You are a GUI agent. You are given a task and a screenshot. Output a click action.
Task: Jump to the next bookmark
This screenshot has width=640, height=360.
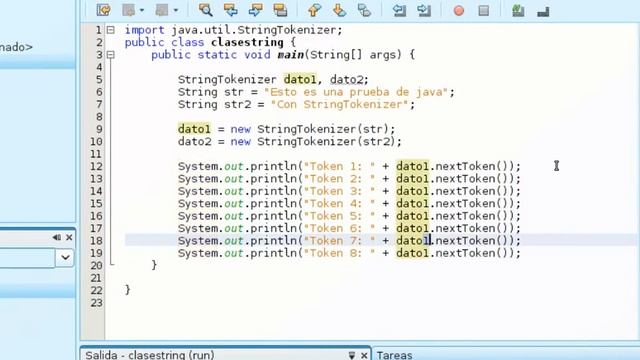pyautogui.click(x=339, y=10)
